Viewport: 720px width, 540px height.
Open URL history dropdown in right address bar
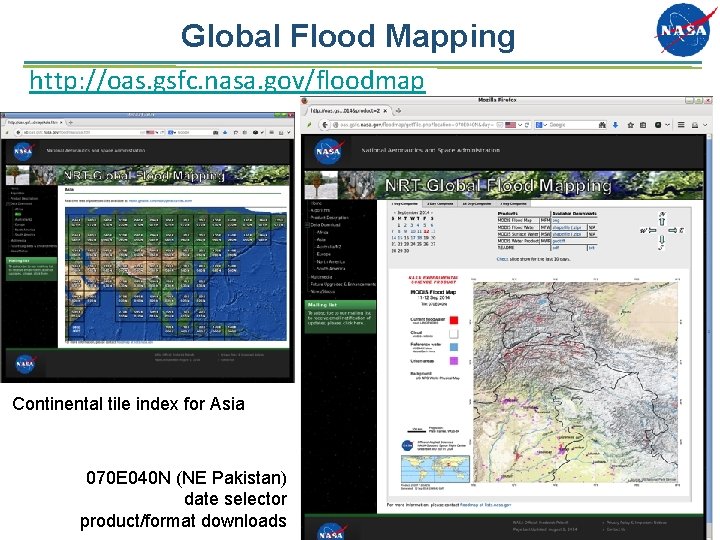(520, 125)
